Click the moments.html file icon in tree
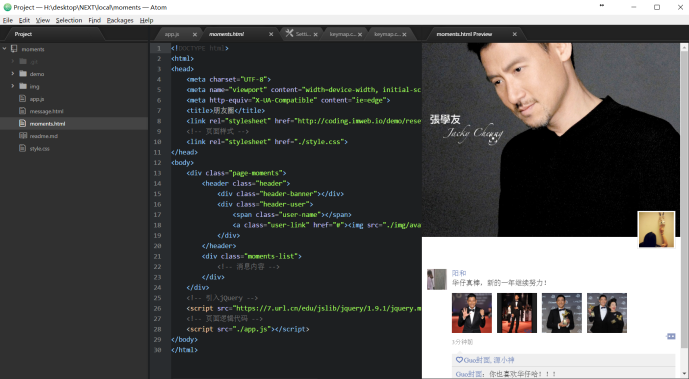Screen dimensions: 689x379 [22, 123]
